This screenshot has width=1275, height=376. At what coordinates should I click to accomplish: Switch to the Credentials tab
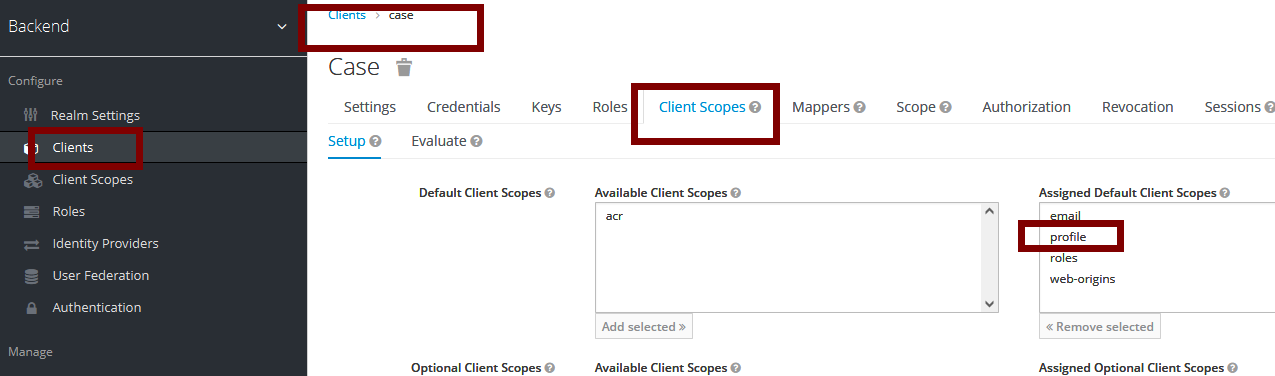(464, 107)
